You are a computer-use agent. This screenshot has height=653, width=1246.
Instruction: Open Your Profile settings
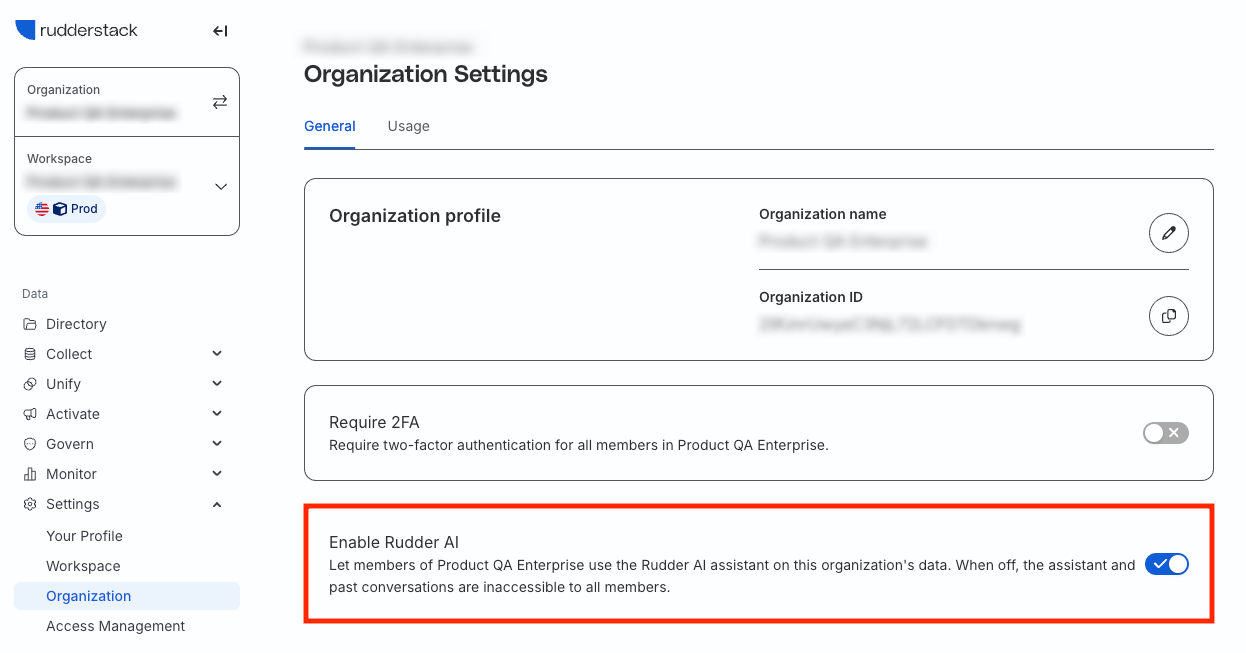[x=84, y=536]
